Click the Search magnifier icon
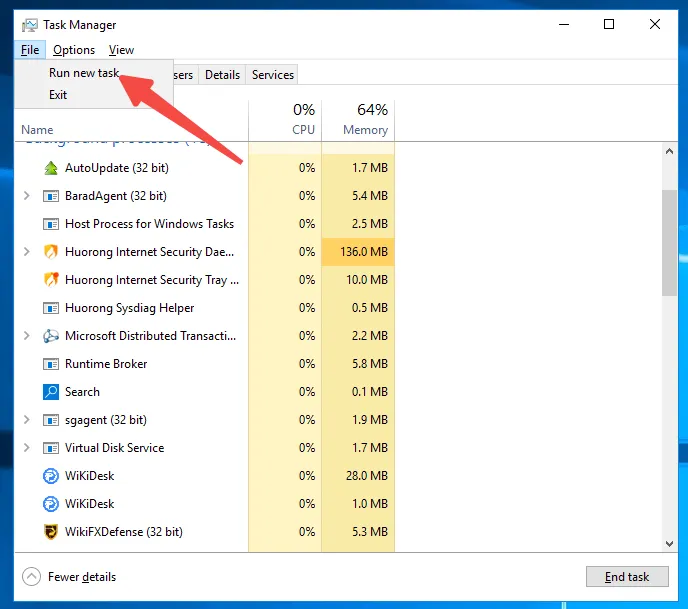Screen dimensions: 688x609 click(x=51, y=392)
